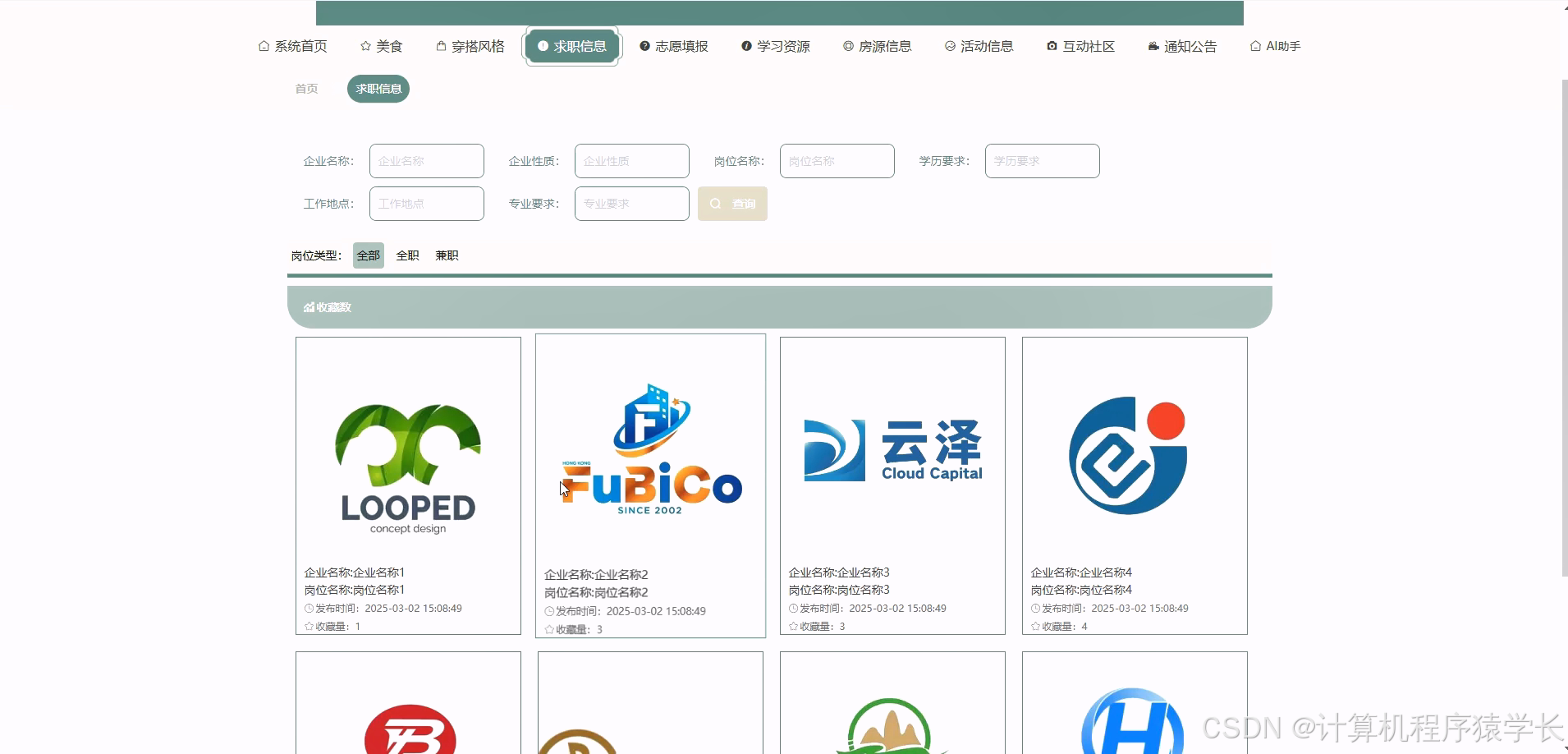Click 岗位名称:岗位名称4 text

tap(1081, 590)
